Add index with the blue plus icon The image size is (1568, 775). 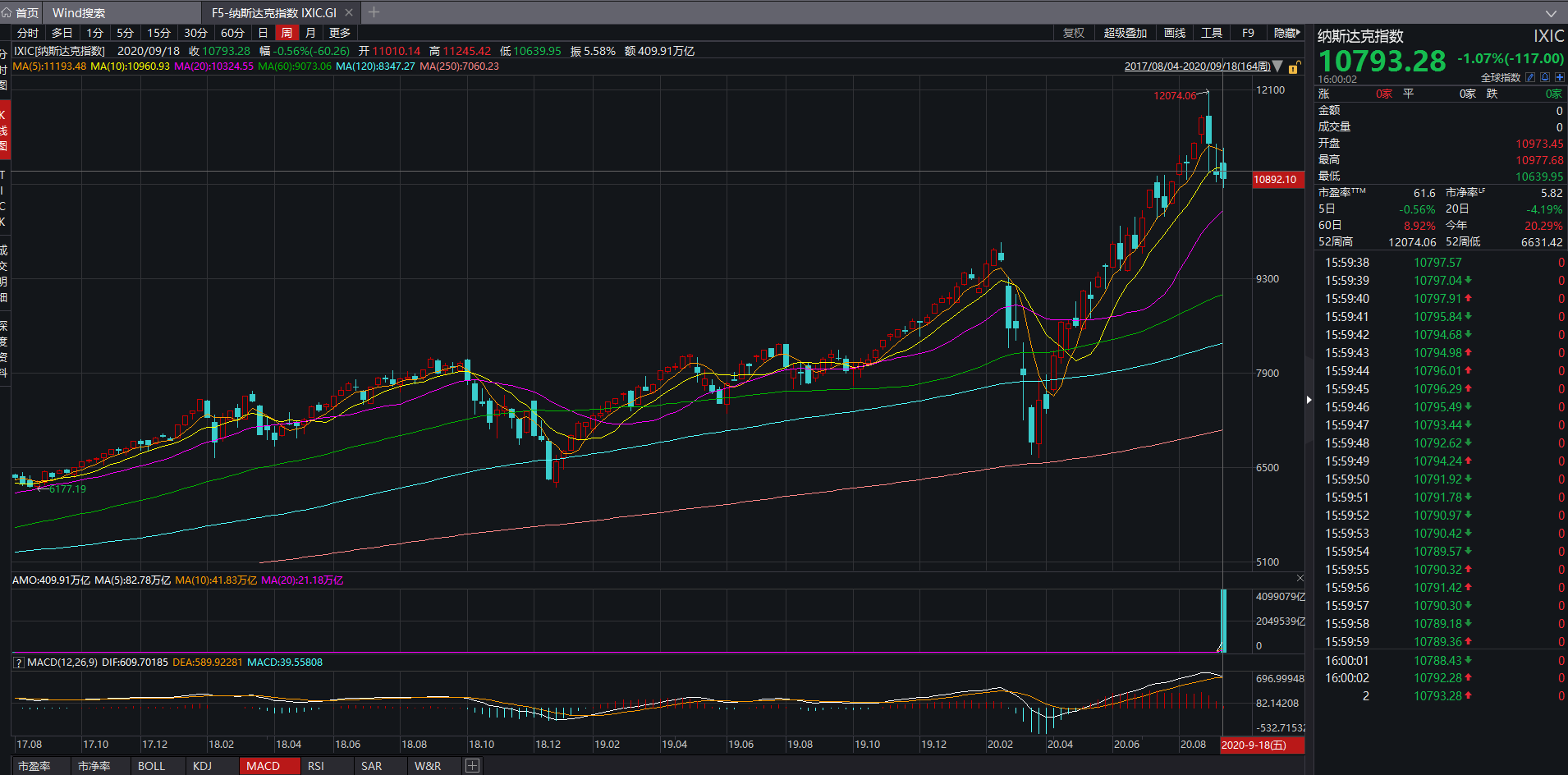(x=1559, y=77)
